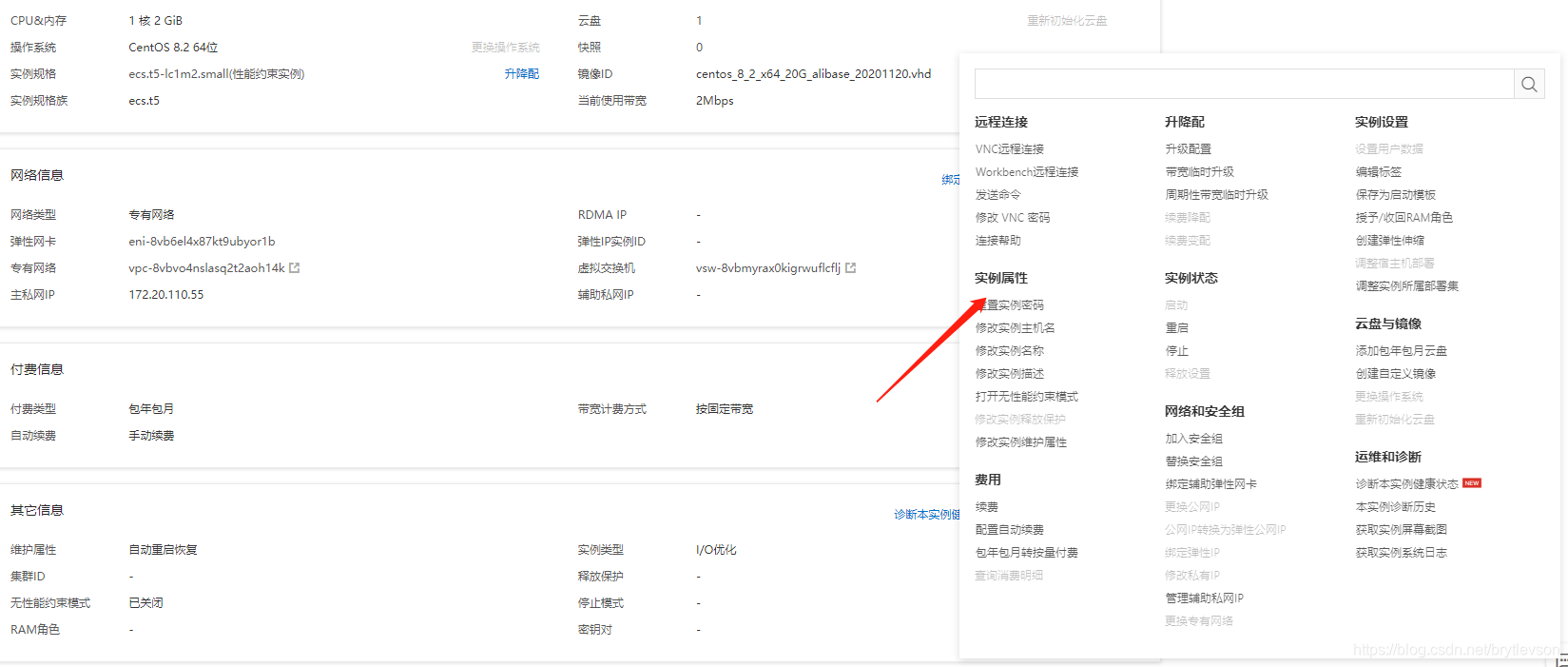
Task: Choose 周期性带宽临时升级
Action: [1217, 195]
